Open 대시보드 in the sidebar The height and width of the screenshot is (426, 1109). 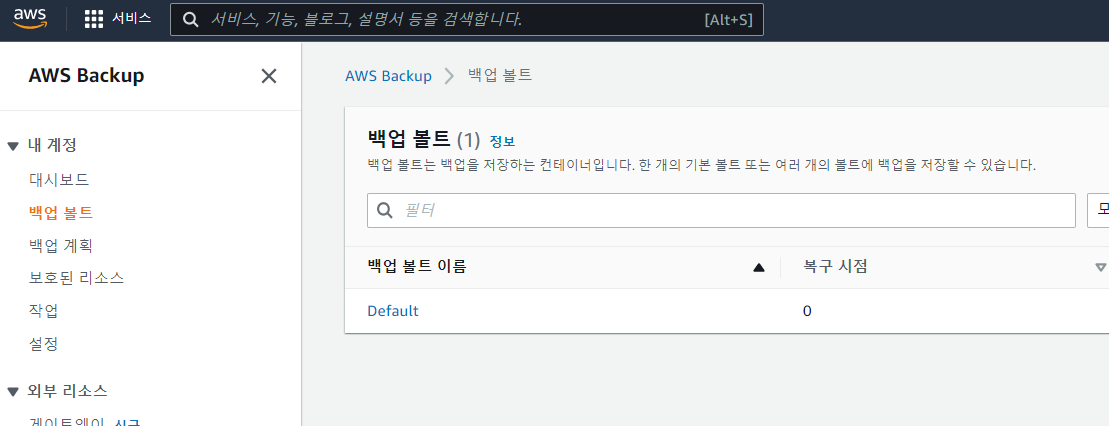(59, 179)
